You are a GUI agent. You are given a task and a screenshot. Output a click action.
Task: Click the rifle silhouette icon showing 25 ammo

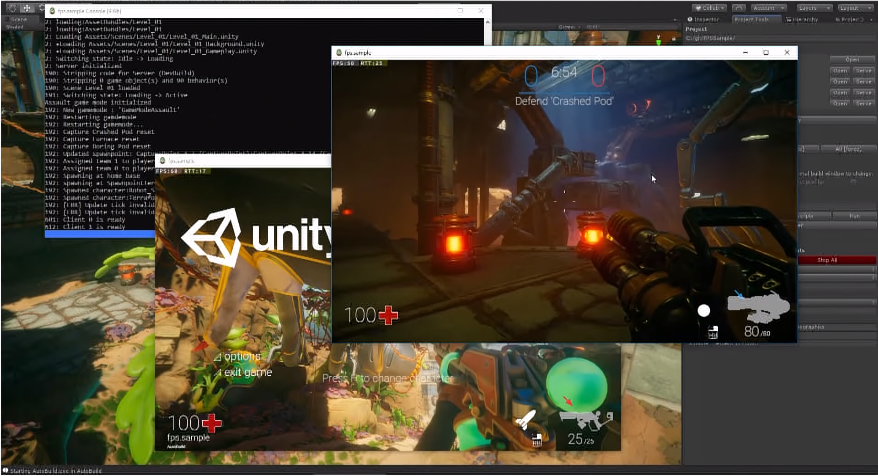coord(586,419)
